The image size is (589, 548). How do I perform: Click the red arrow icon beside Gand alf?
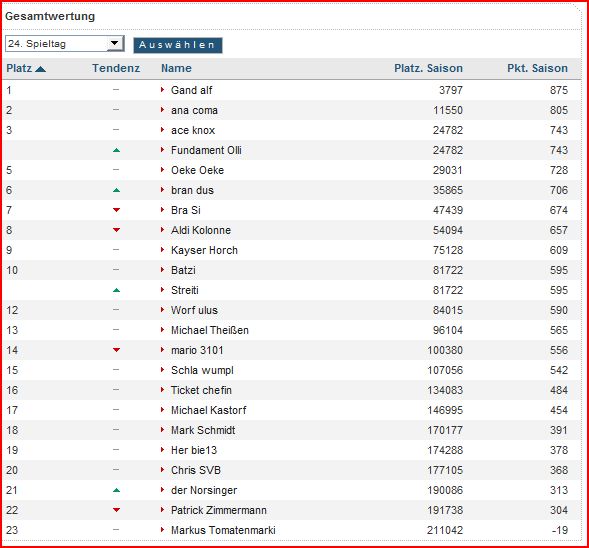(x=162, y=89)
